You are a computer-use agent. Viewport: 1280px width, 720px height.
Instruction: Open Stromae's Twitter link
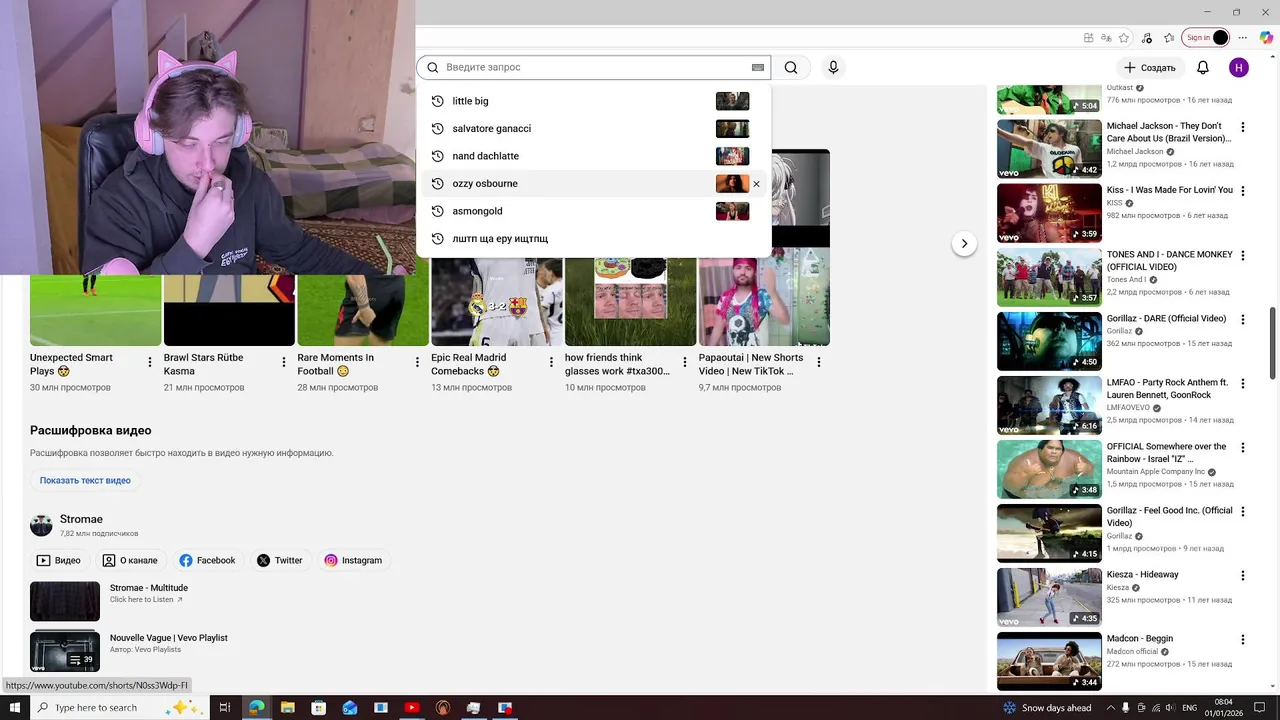[x=279, y=560]
